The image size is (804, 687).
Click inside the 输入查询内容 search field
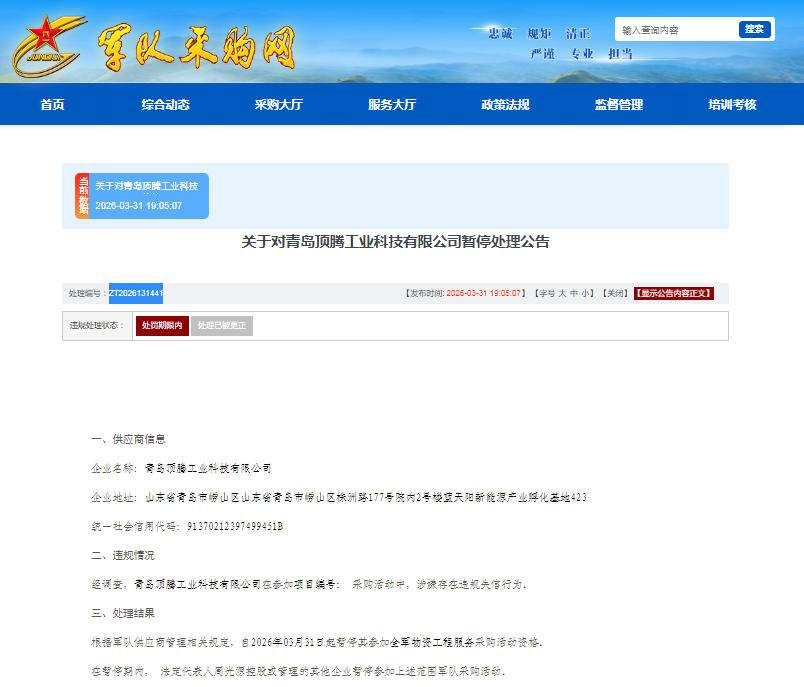point(676,30)
